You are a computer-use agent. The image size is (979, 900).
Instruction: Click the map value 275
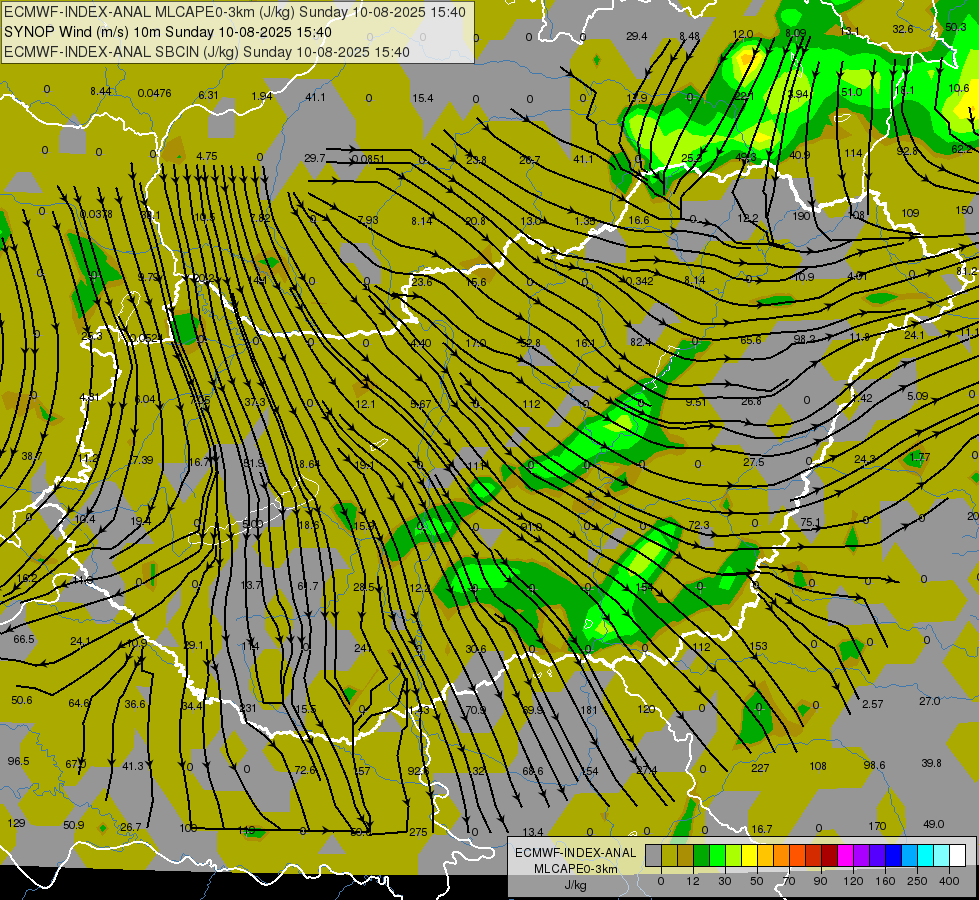tap(418, 832)
